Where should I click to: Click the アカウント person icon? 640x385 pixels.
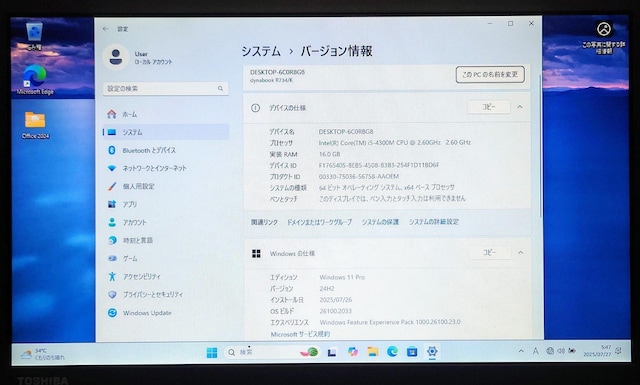click(112, 223)
